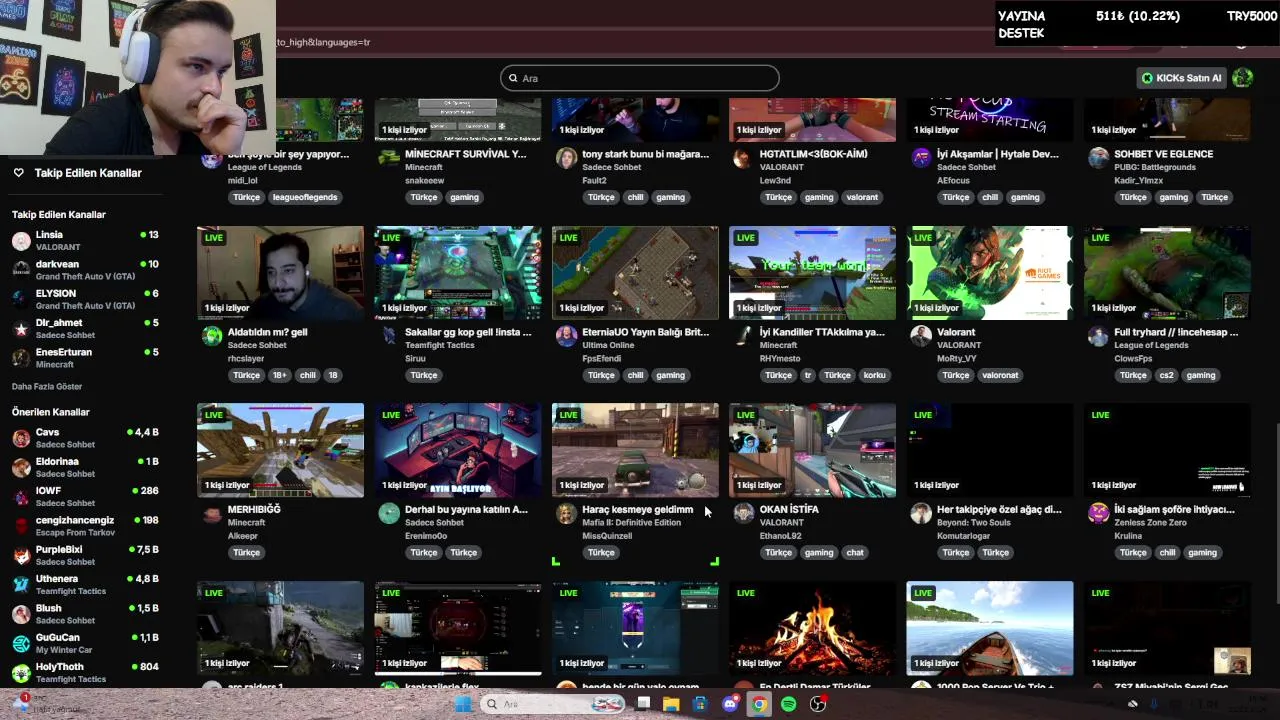Open Sakallar gg kop gel Teamfight Tactics thumbnail
The height and width of the screenshot is (720, 1280).
point(458,273)
